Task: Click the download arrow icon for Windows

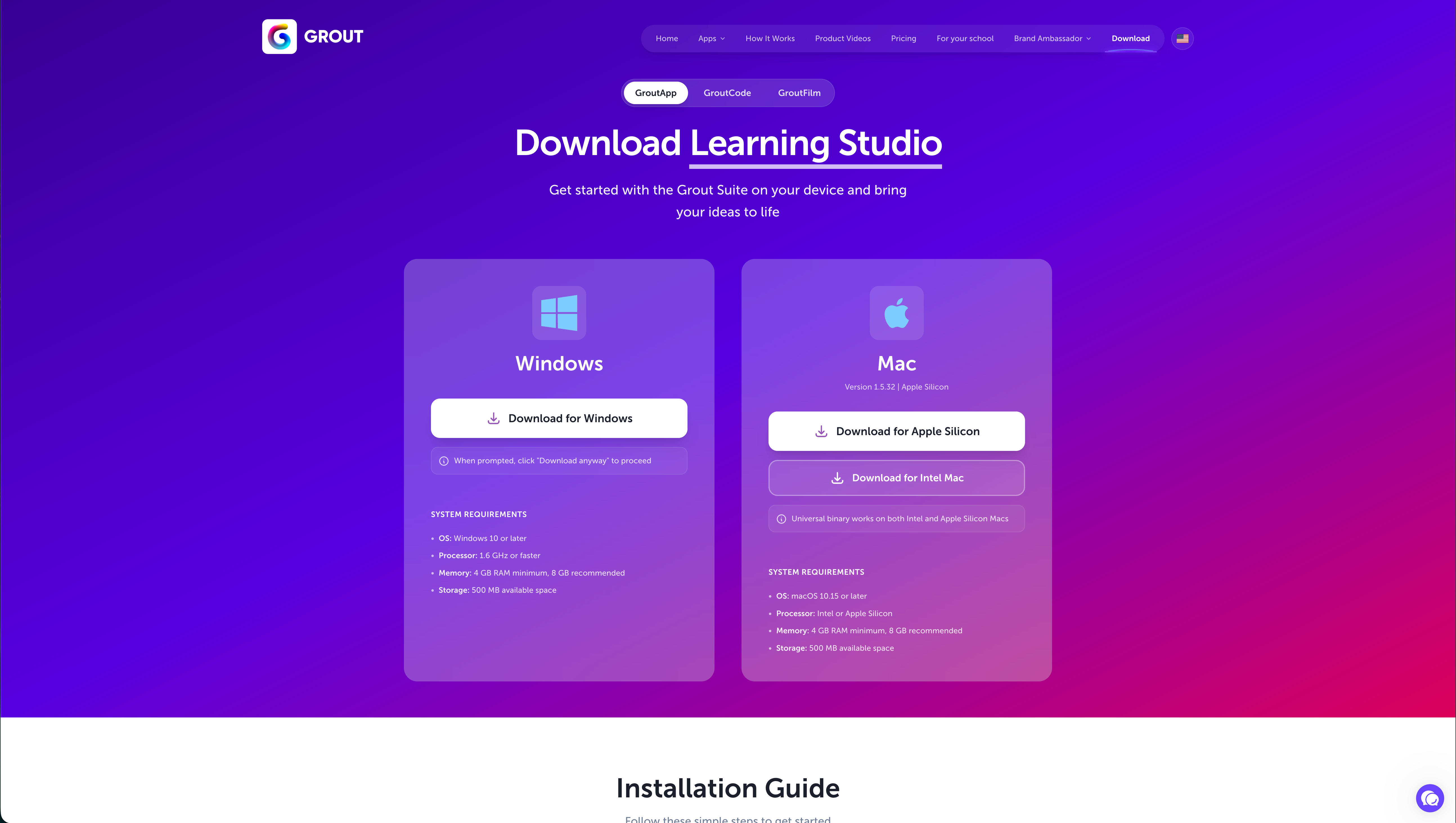Action: tap(493, 418)
